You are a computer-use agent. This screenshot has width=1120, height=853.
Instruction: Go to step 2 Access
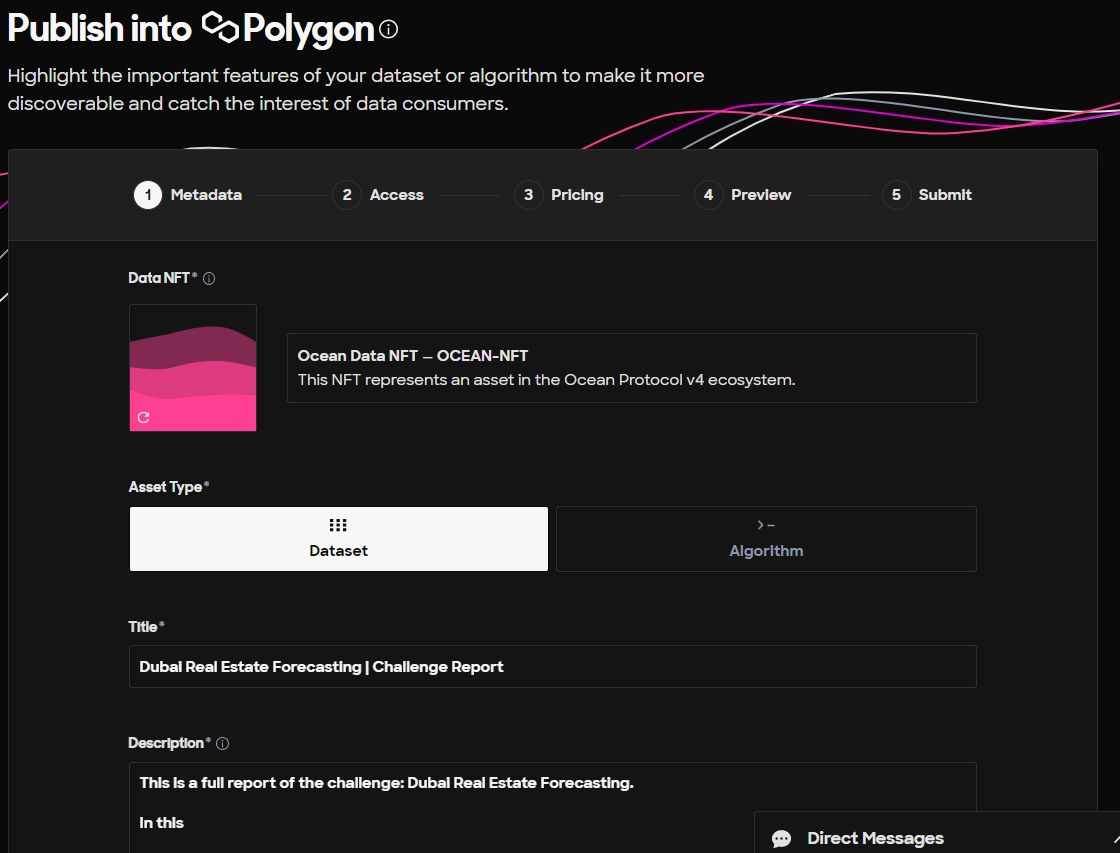point(378,195)
